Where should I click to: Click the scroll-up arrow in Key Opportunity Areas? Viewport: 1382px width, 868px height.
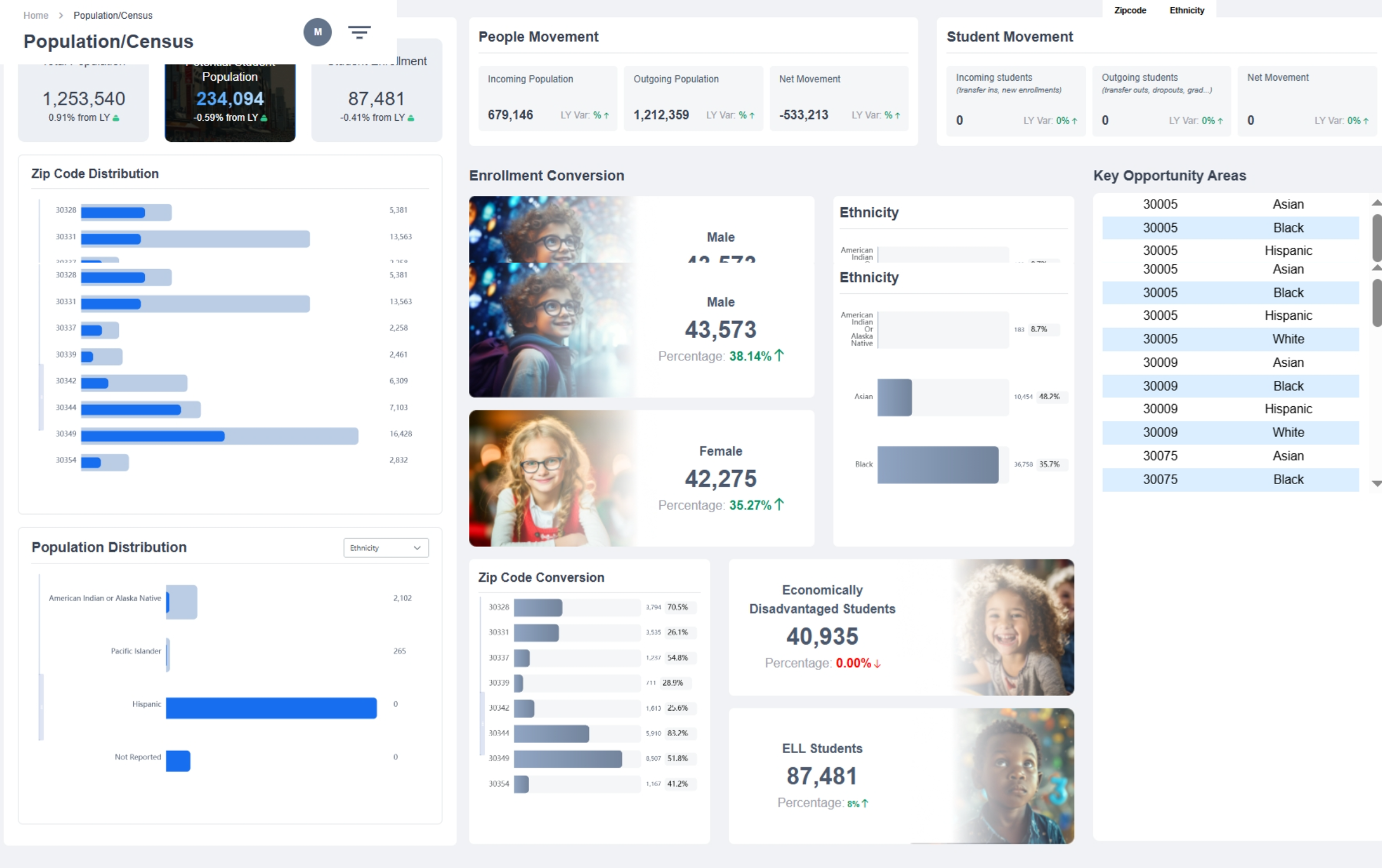point(1377,203)
